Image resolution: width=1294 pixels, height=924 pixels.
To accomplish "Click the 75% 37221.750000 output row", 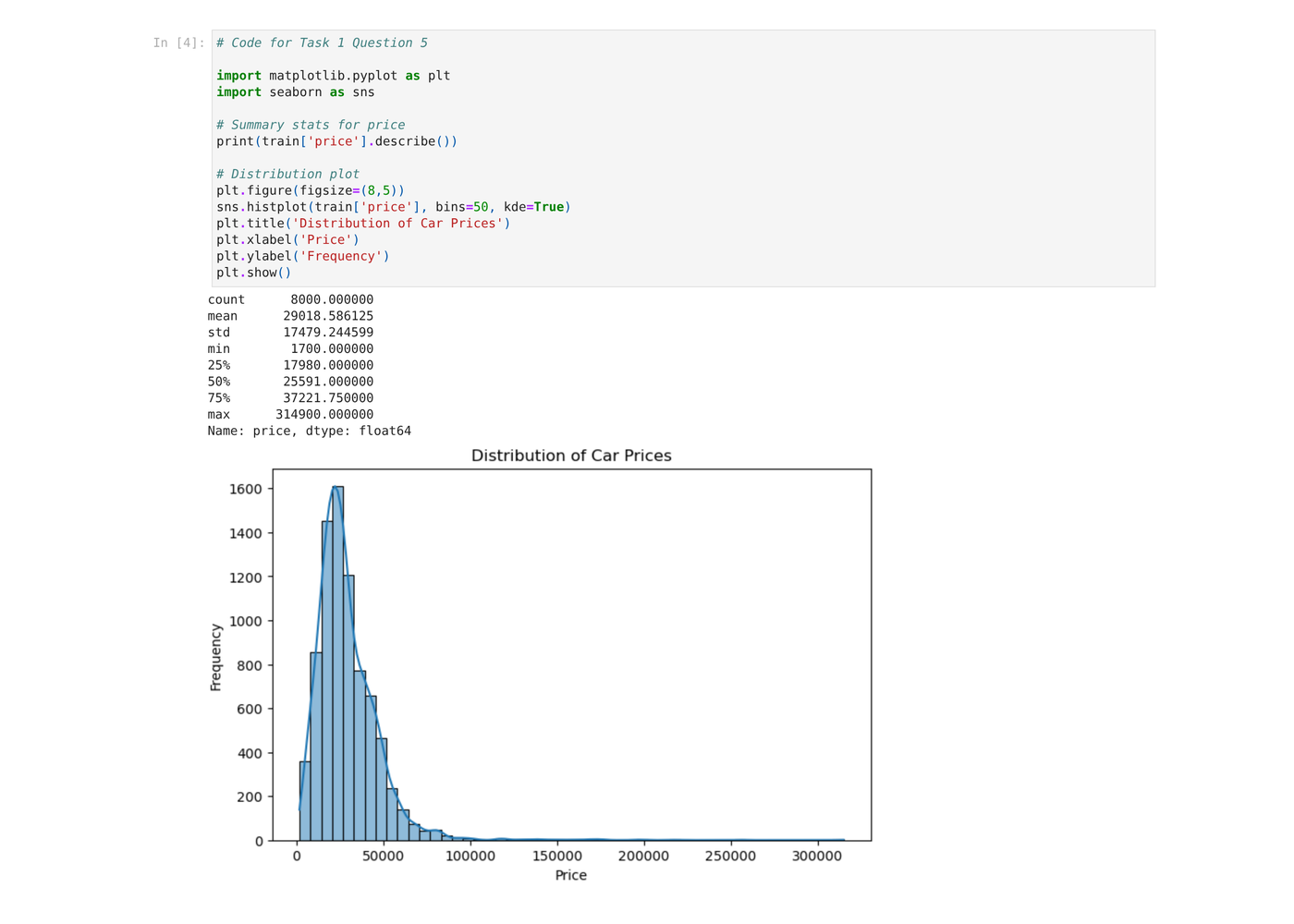I will click(x=290, y=398).
